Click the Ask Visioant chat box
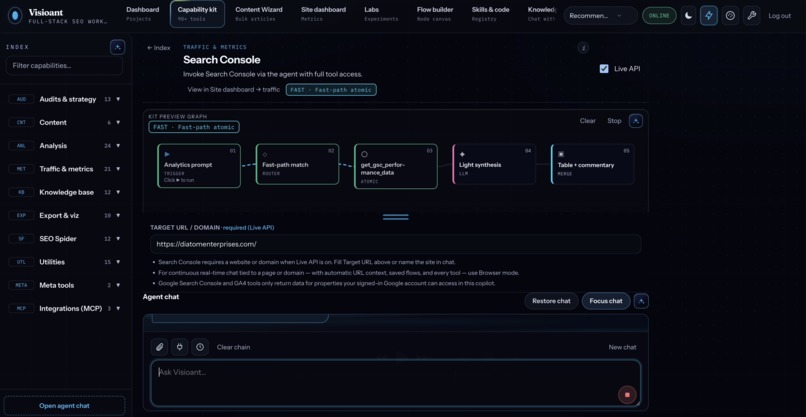Image resolution: width=806 pixels, height=417 pixels. (x=396, y=383)
